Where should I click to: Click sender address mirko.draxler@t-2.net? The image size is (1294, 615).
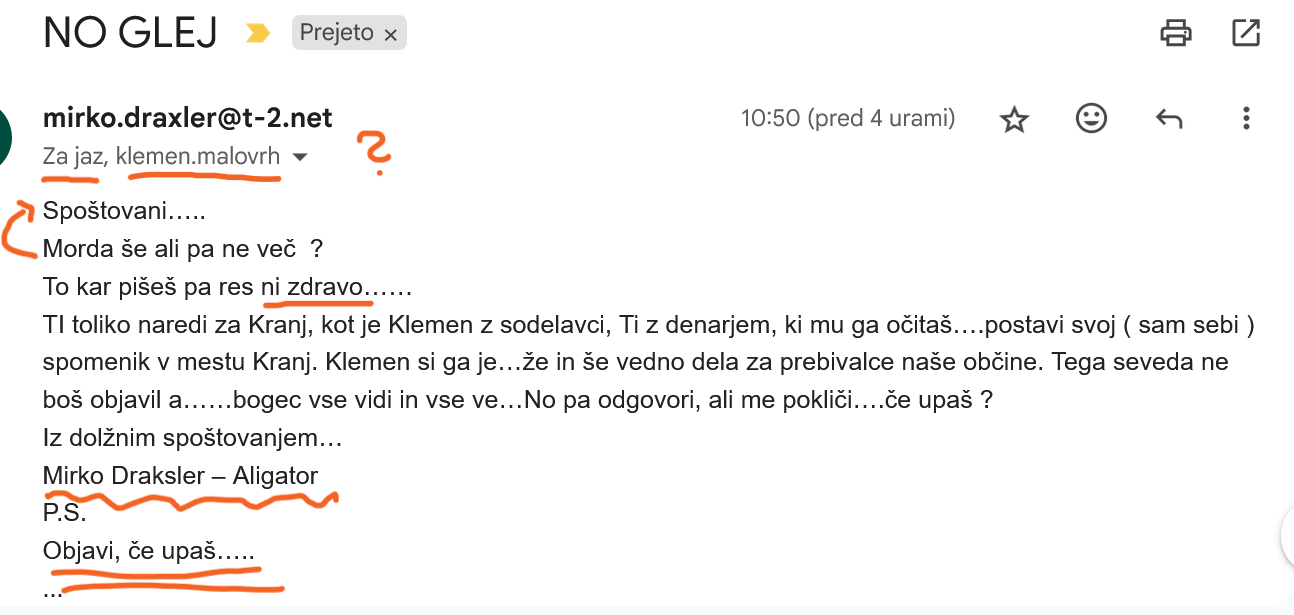188,118
